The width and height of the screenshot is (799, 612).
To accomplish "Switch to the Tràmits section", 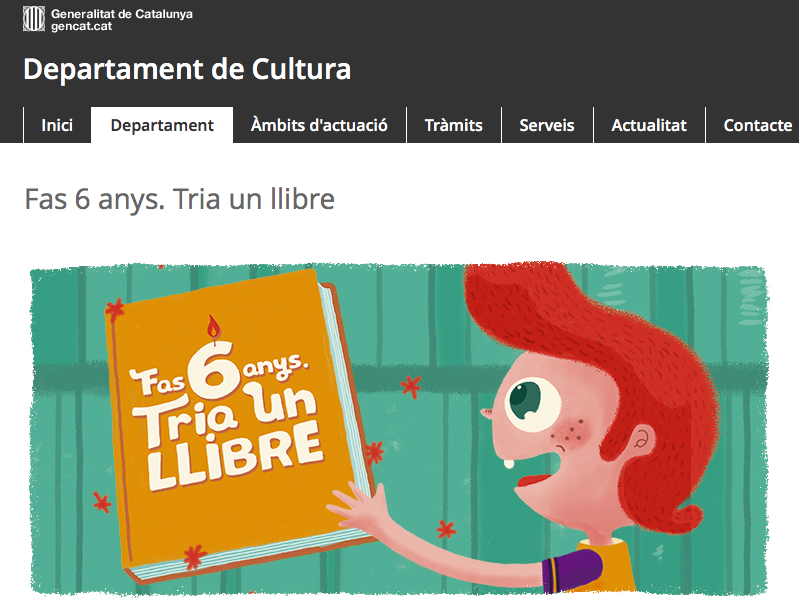I will 454,125.
